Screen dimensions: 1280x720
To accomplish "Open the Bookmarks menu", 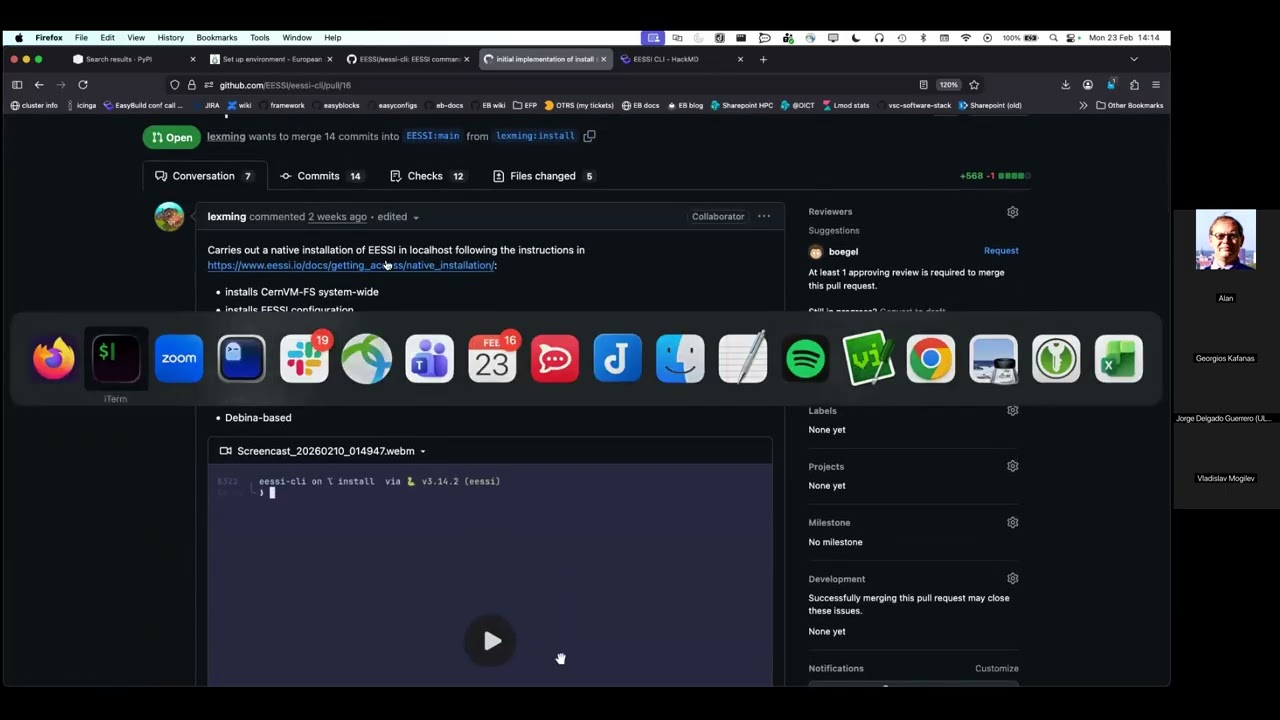I will (x=217, y=38).
